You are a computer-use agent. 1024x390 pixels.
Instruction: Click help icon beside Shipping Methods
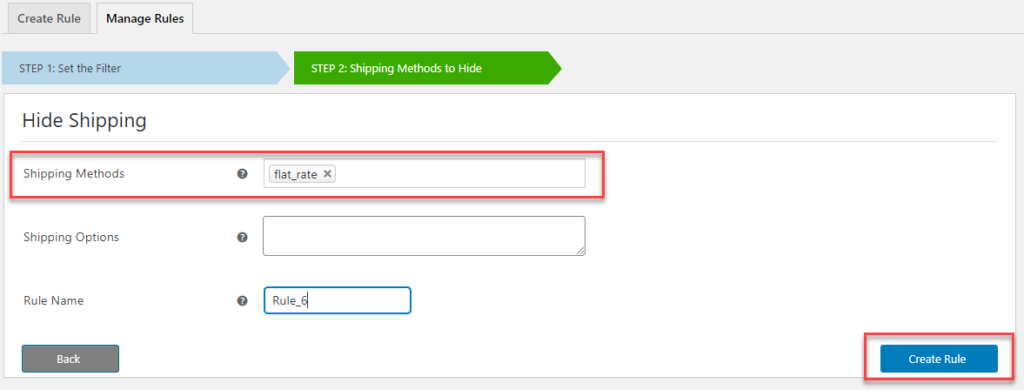click(x=242, y=174)
